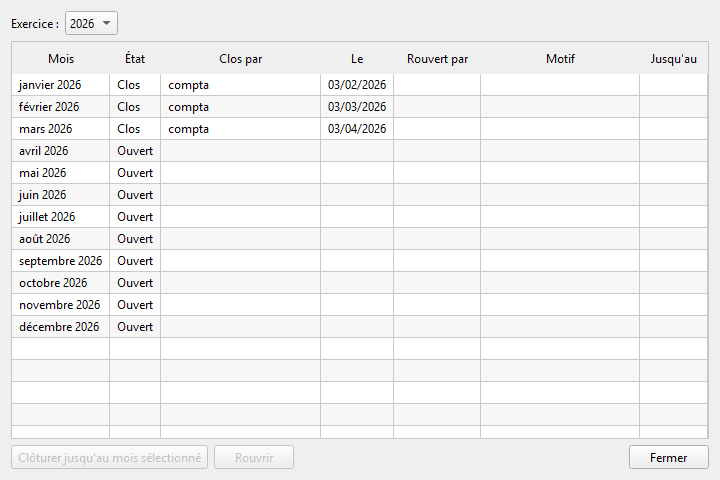720x480 pixels.
Task: Select the février 2026 row
Action: [x=360, y=107]
